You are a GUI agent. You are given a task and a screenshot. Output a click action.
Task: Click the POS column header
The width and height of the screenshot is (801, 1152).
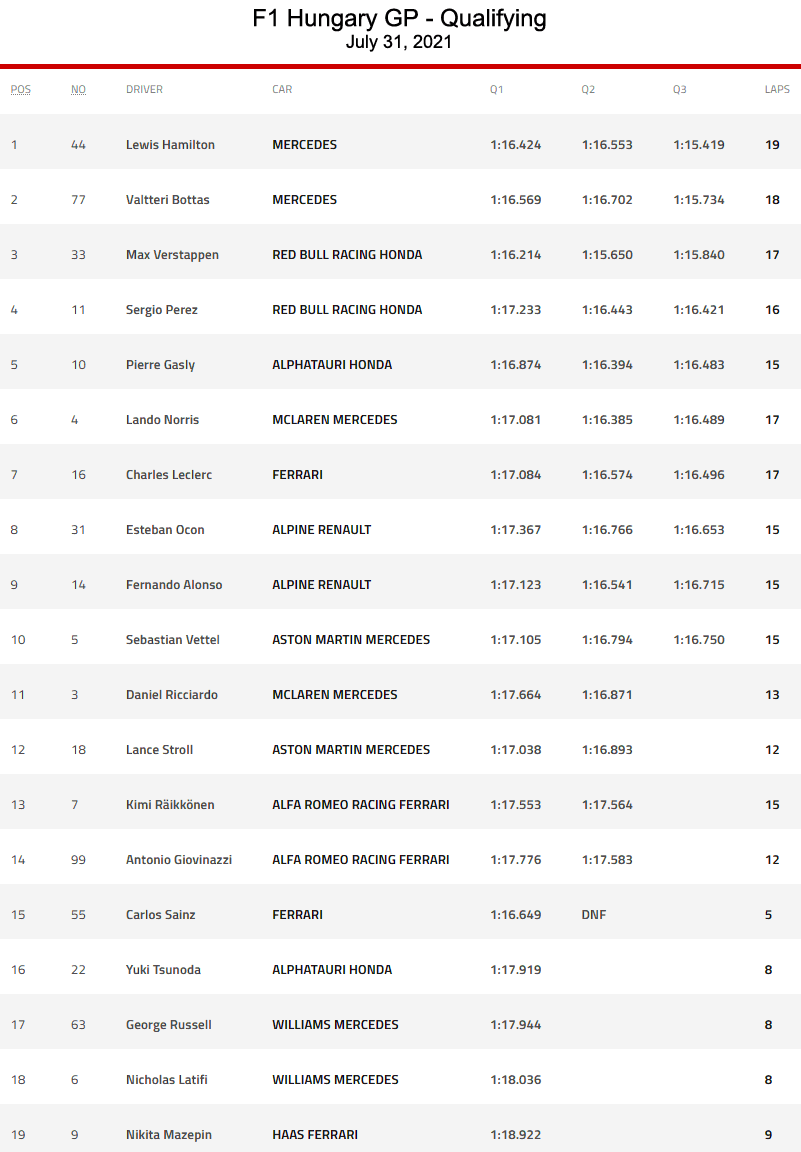tap(21, 89)
